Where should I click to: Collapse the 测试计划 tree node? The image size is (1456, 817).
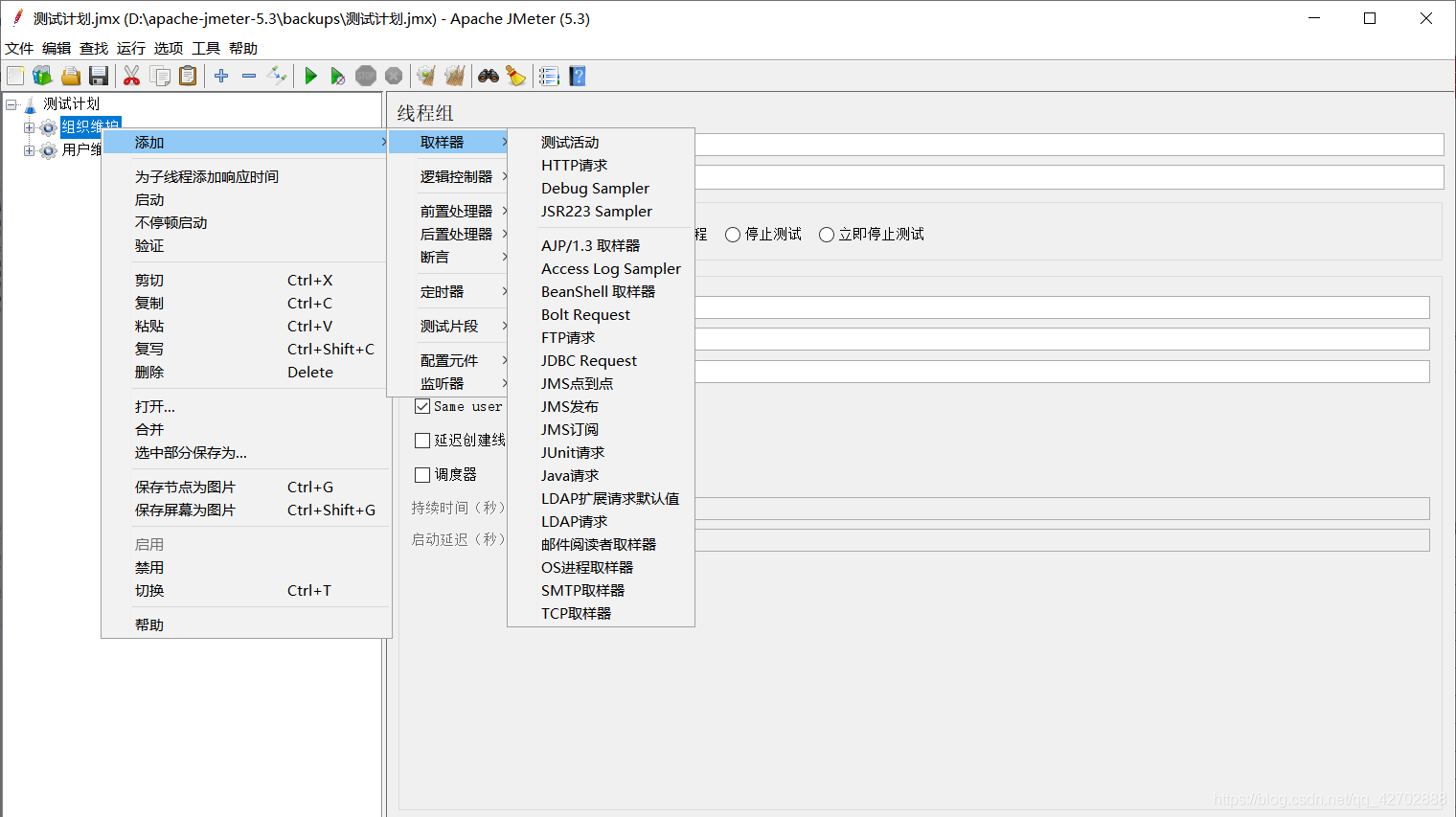[11, 103]
